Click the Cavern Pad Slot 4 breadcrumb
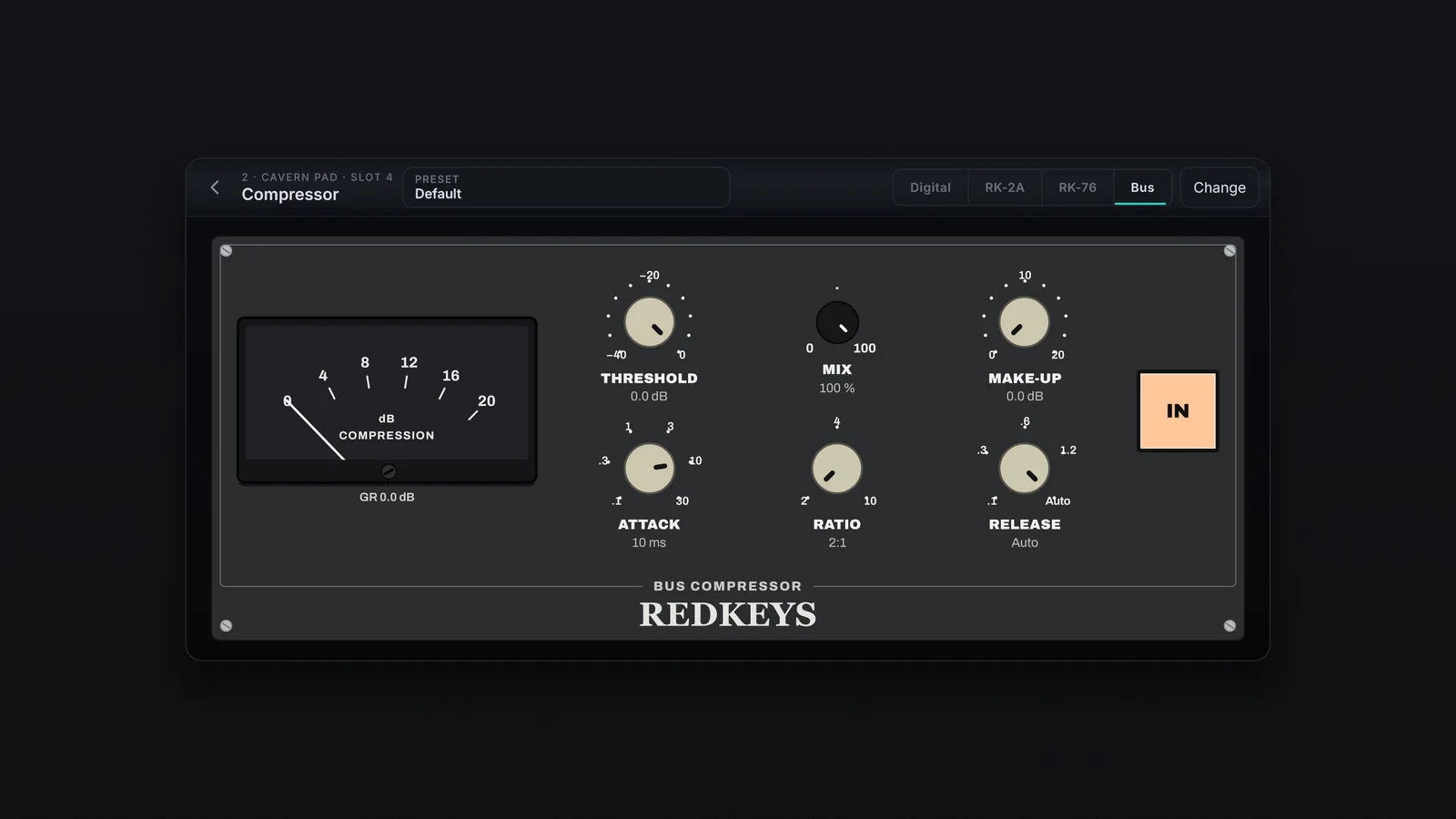Viewport: 1456px width, 819px height. 318,177
